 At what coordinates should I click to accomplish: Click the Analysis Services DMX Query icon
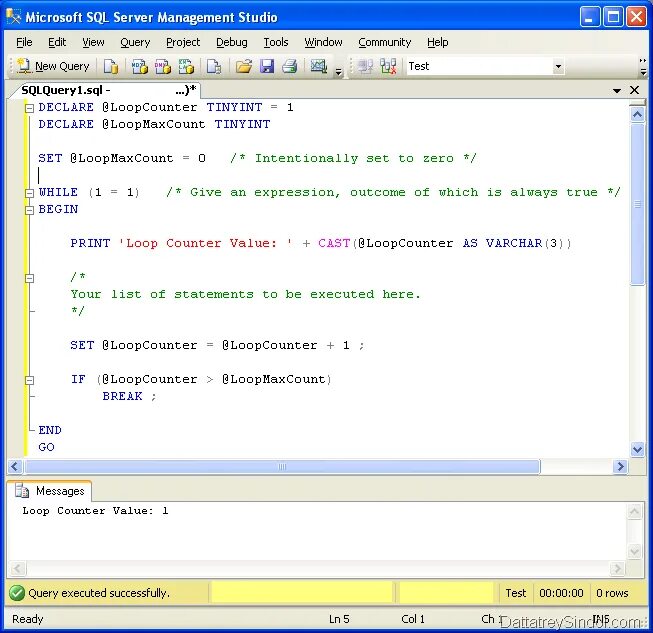pyautogui.click(x=163, y=66)
